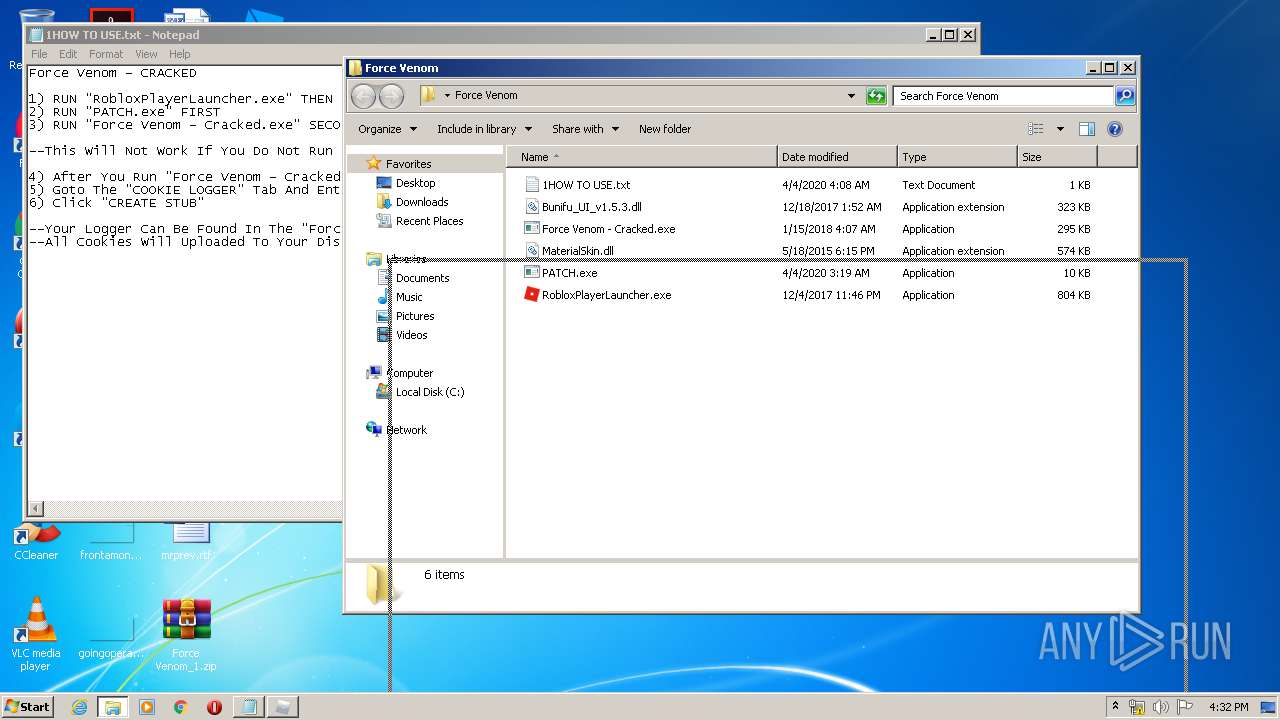The height and width of the screenshot is (720, 1280).
Task: Open Force Venom_1.zip on desktop
Action: click(186, 635)
